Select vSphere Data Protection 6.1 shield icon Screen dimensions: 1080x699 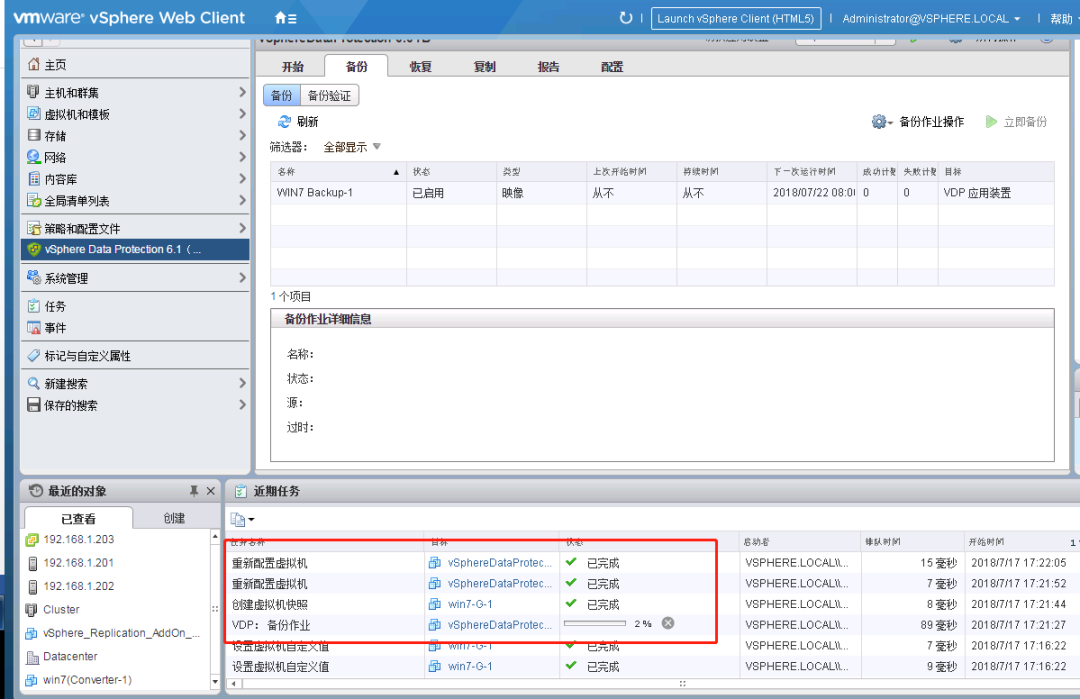pyautogui.click(x=33, y=249)
